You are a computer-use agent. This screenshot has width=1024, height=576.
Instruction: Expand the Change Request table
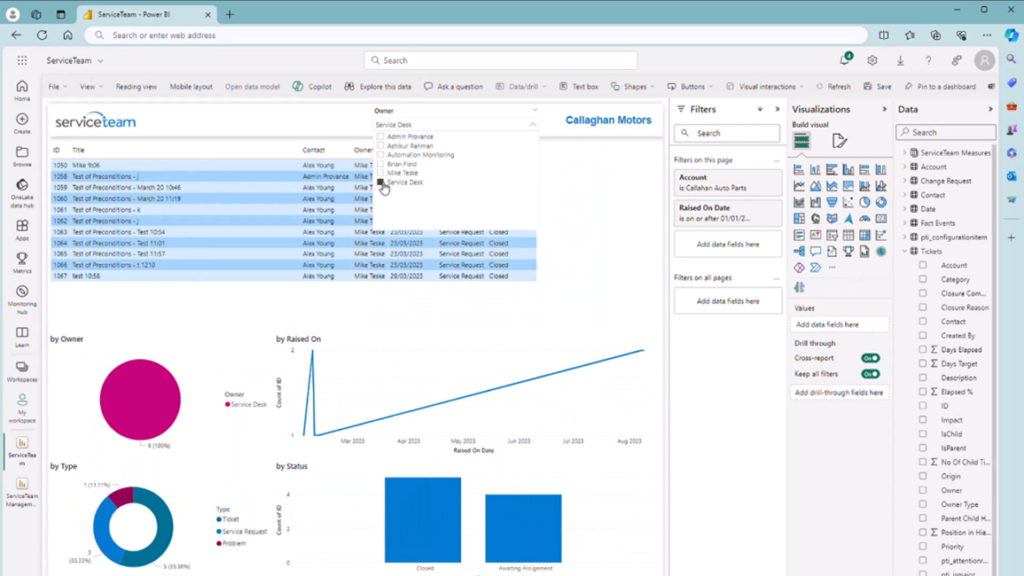904,181
